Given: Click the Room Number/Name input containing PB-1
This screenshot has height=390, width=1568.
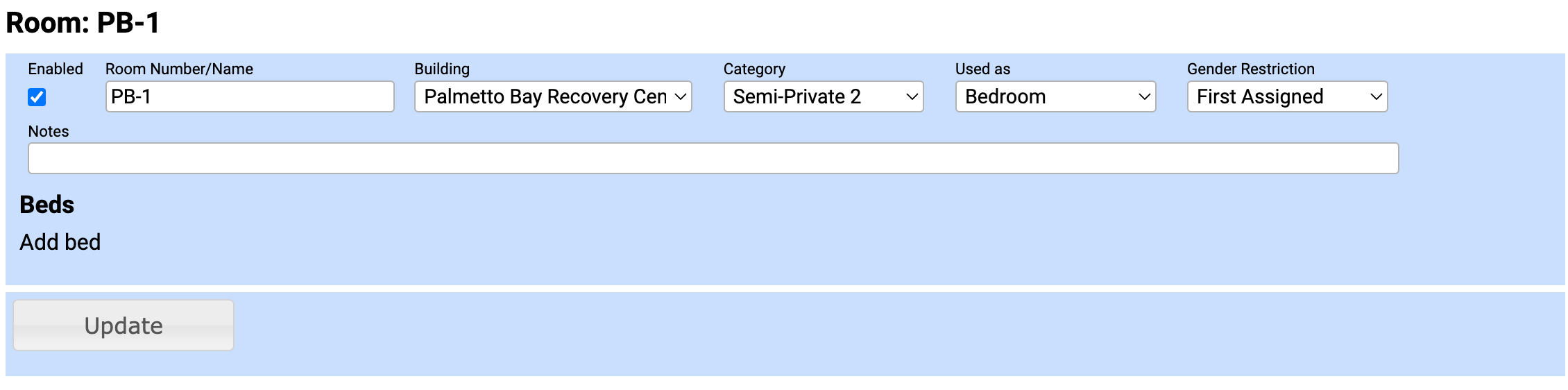Looking at the screenshot, I should [250, 96].
